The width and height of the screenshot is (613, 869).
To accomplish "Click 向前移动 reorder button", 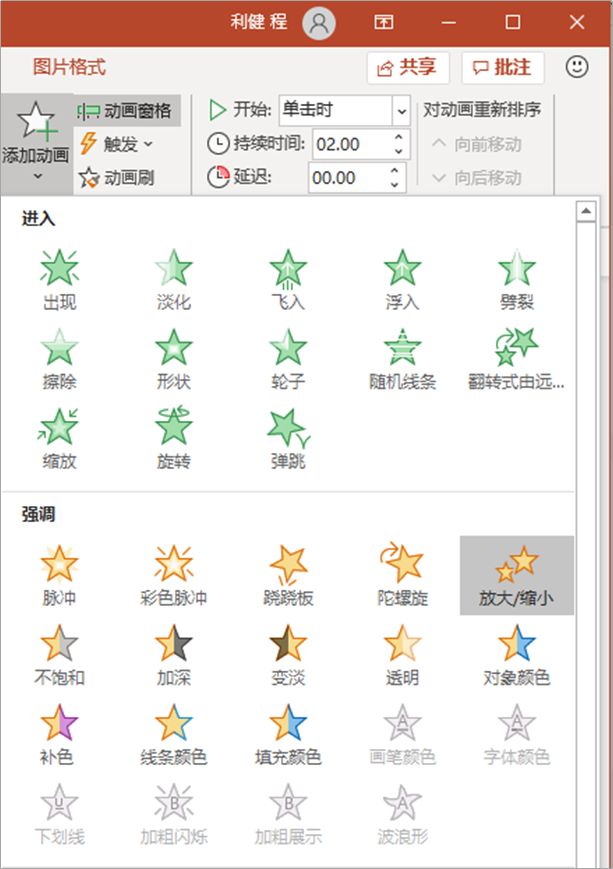I will (x=477, y=144).
